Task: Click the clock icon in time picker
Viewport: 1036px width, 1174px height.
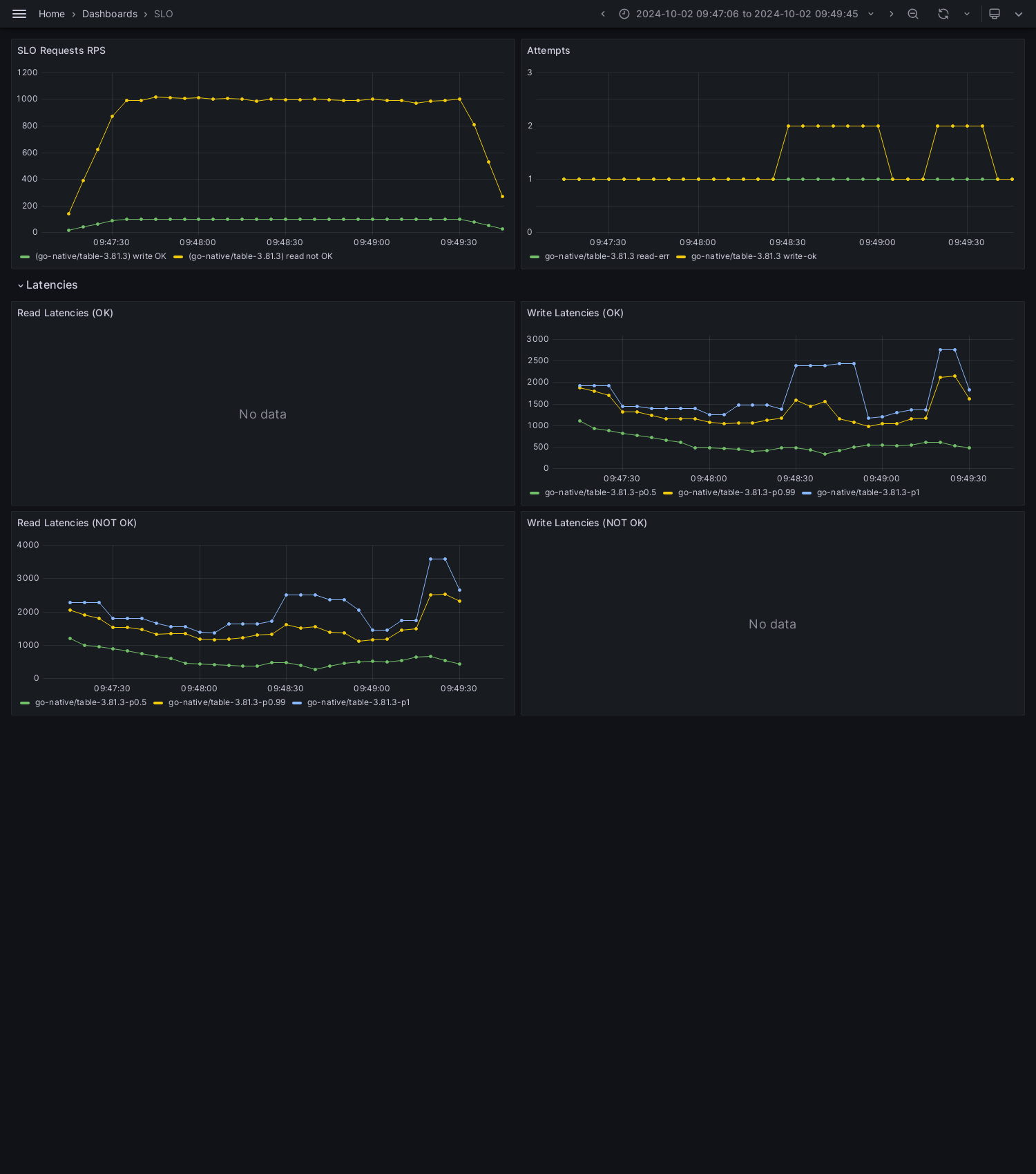Action: (624, 14)
